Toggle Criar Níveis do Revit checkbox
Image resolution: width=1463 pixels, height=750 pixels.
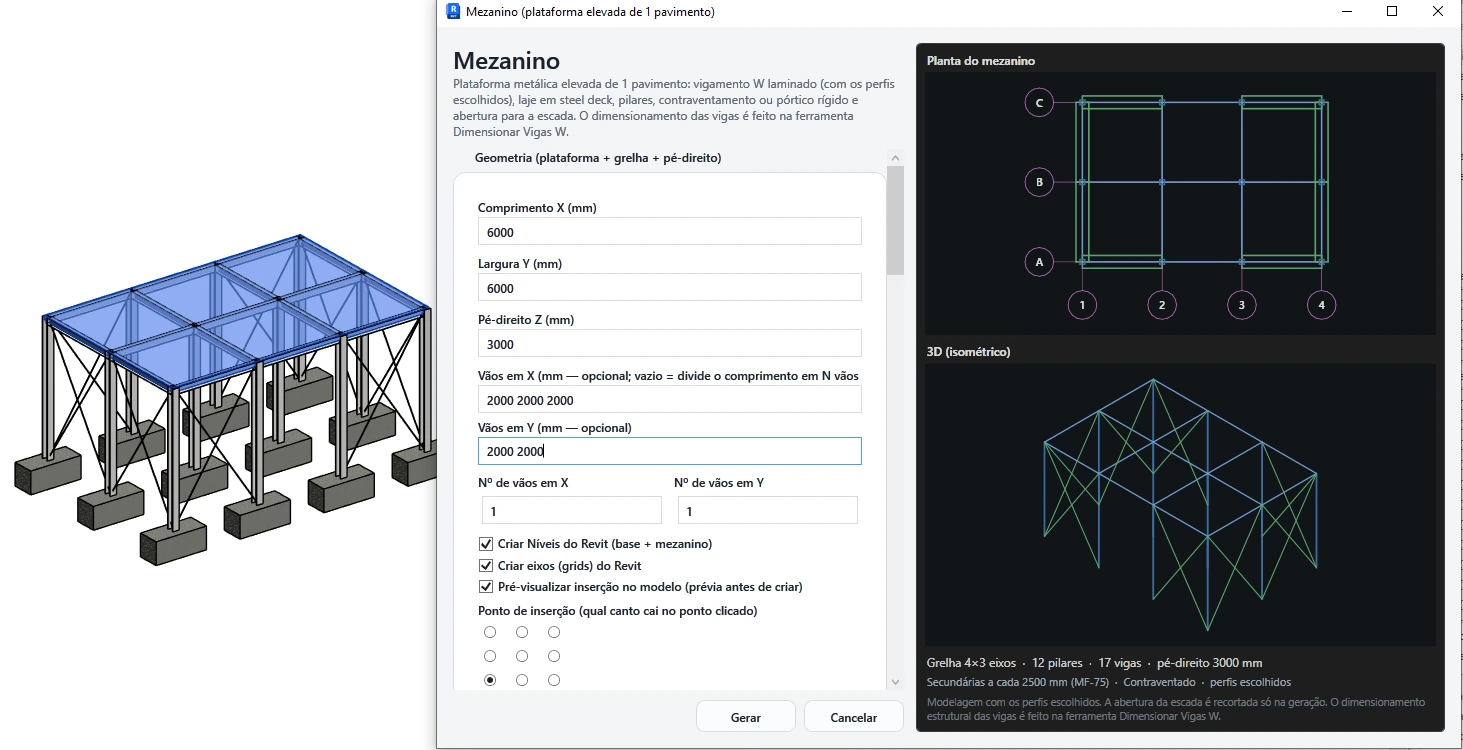pos(487,544)
